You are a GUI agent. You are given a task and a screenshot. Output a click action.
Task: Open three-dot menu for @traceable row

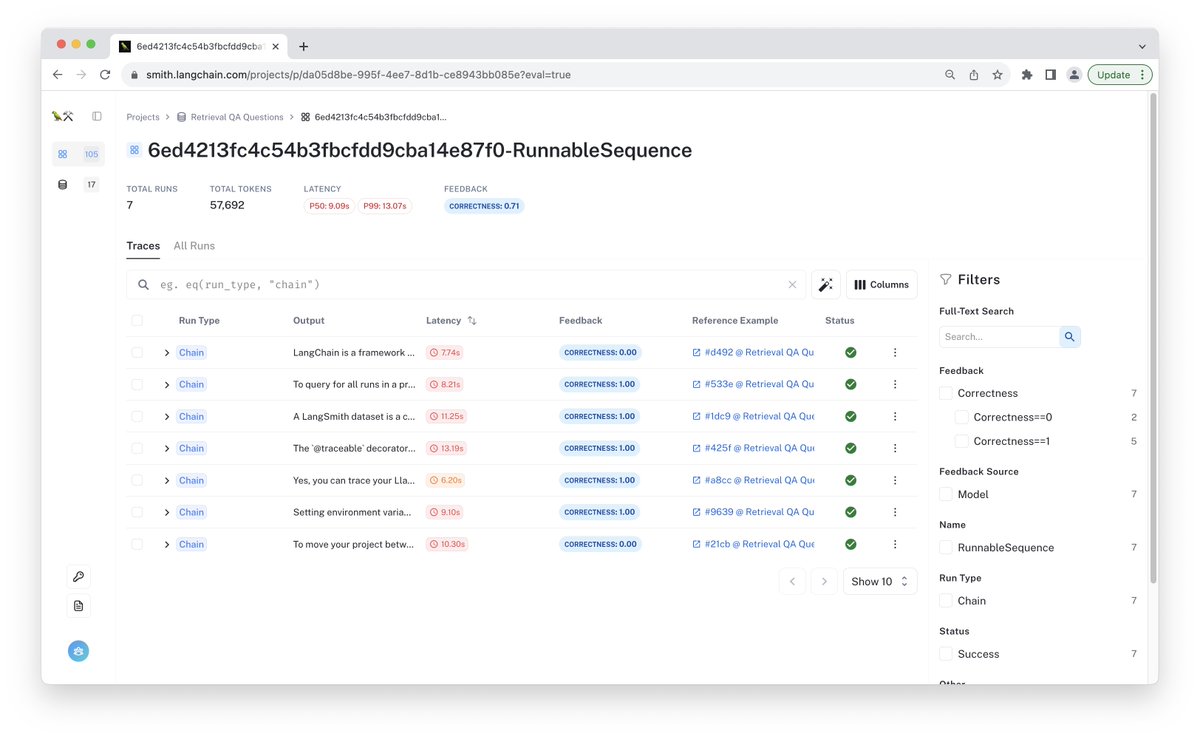click(x=895, y=449)
